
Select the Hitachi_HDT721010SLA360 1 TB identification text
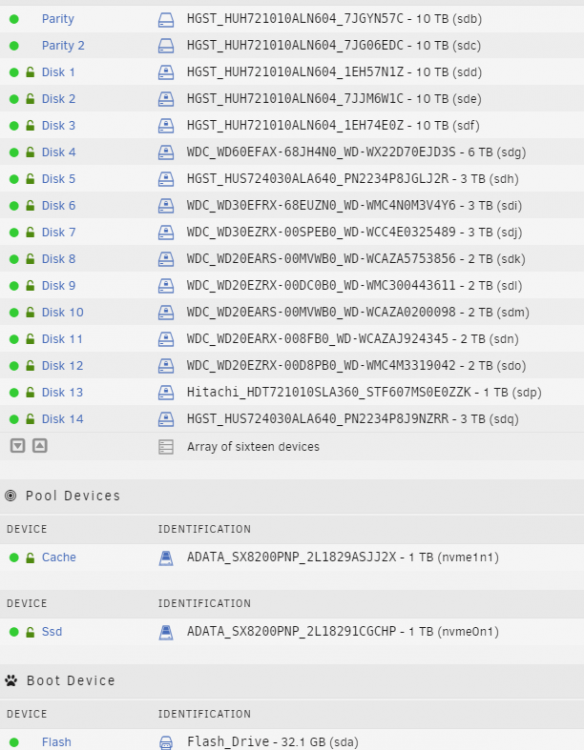coord(364,393)
